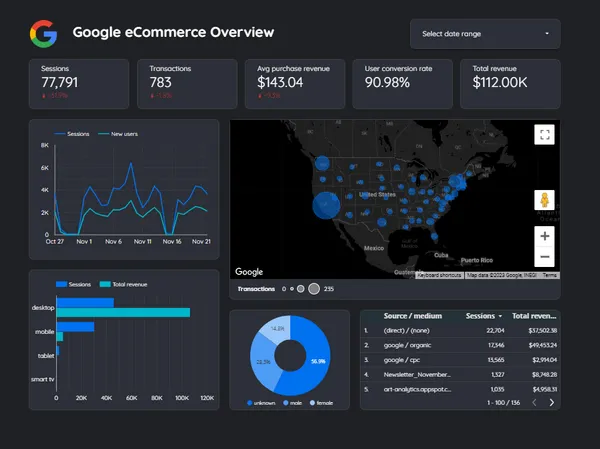Click the mobile Sessions bar
The height and width of the screenshot is (449, 600).
click(x=75, y=327)
